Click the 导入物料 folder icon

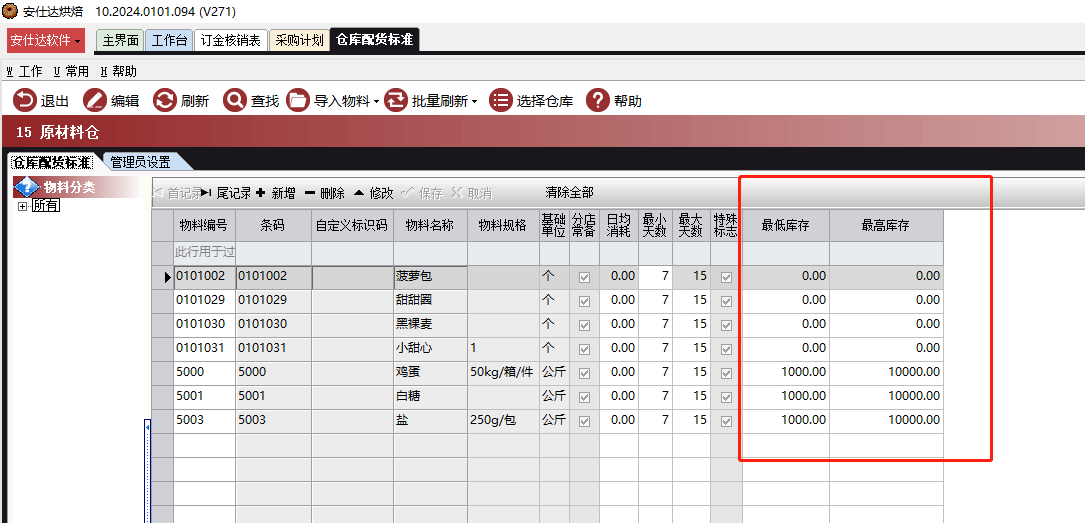pyautogui.click(x=298, y=101)
